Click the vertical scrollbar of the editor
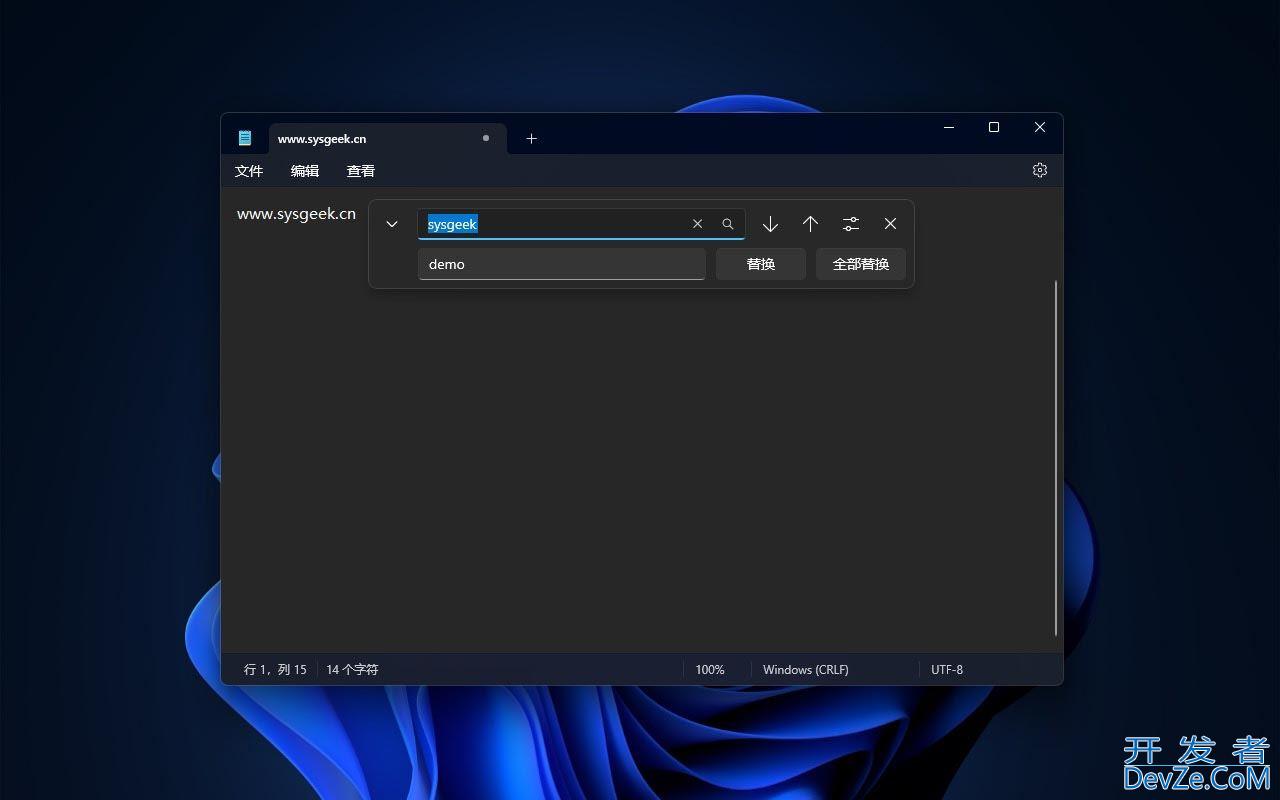This screenshot has height=800, width=1280. click(1056, 458)
